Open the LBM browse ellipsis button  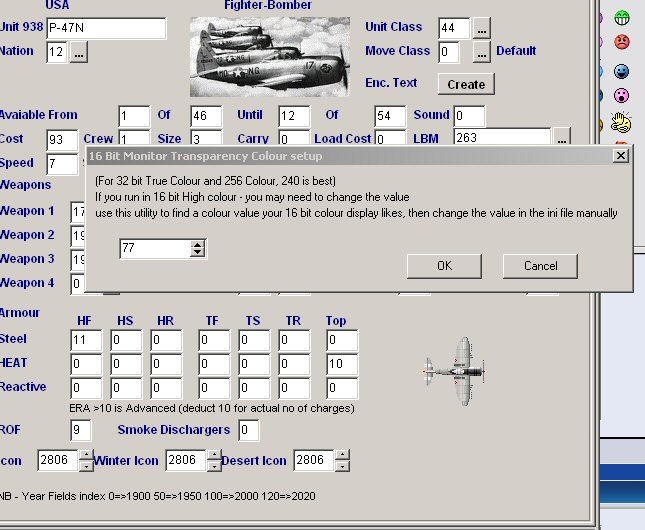[562, 138]
